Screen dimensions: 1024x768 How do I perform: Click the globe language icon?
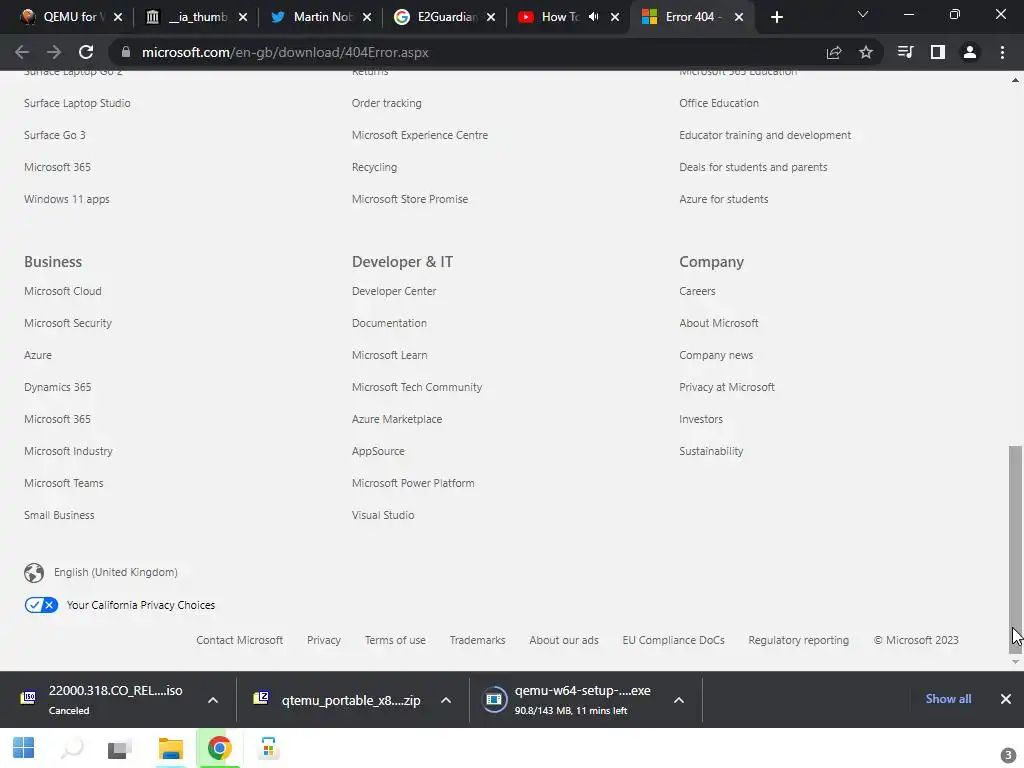[x=34, y=573]
